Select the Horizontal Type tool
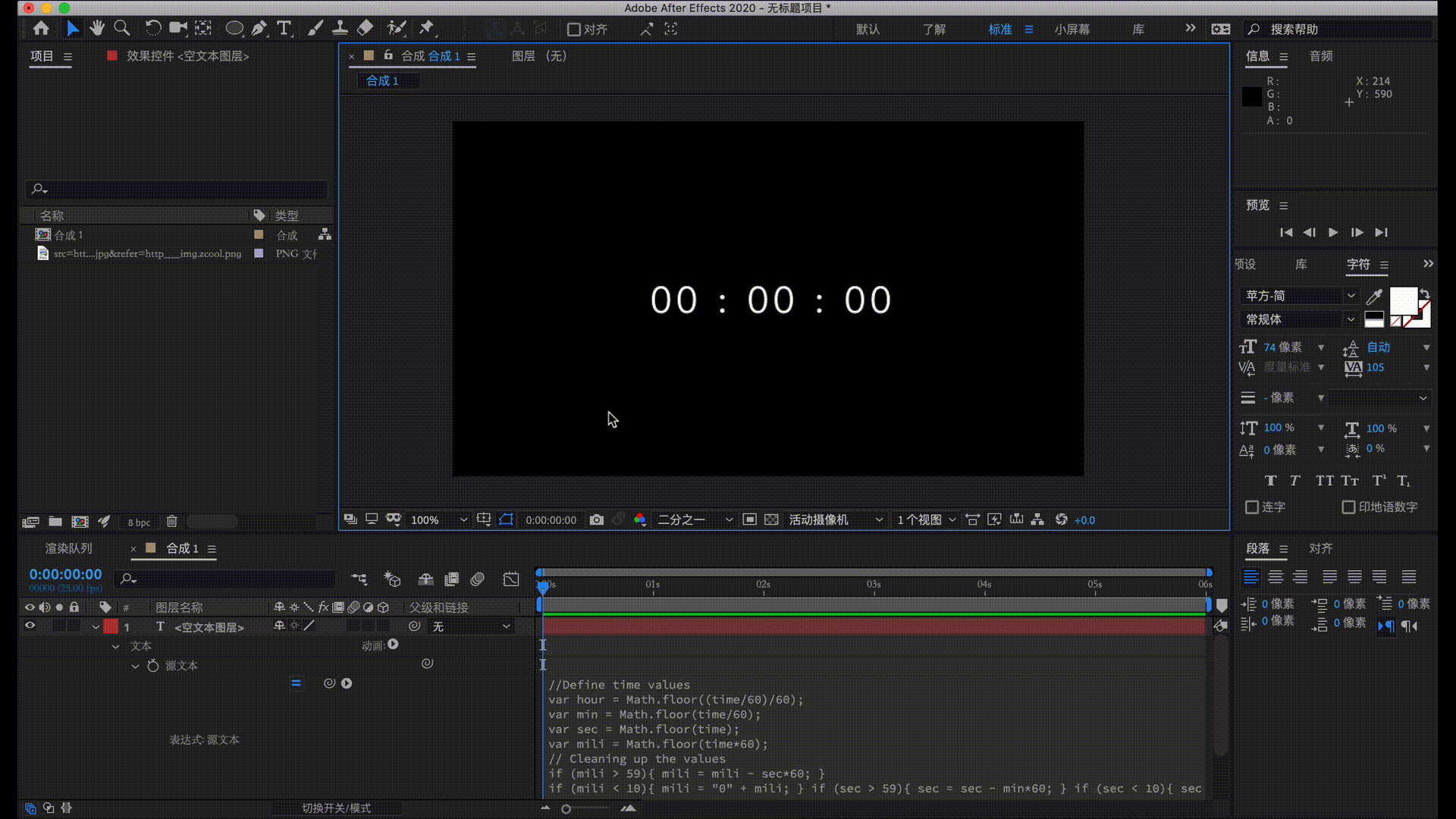 click(284, 29)
